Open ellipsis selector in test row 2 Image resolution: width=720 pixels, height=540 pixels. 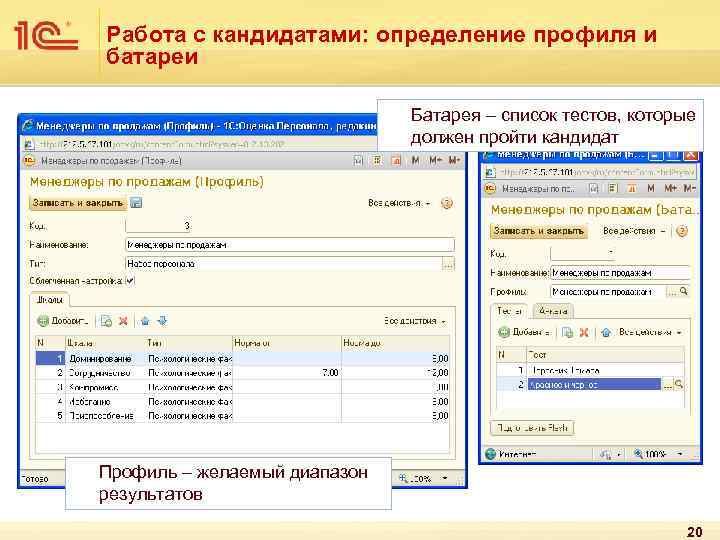click(x=668, y=385)
